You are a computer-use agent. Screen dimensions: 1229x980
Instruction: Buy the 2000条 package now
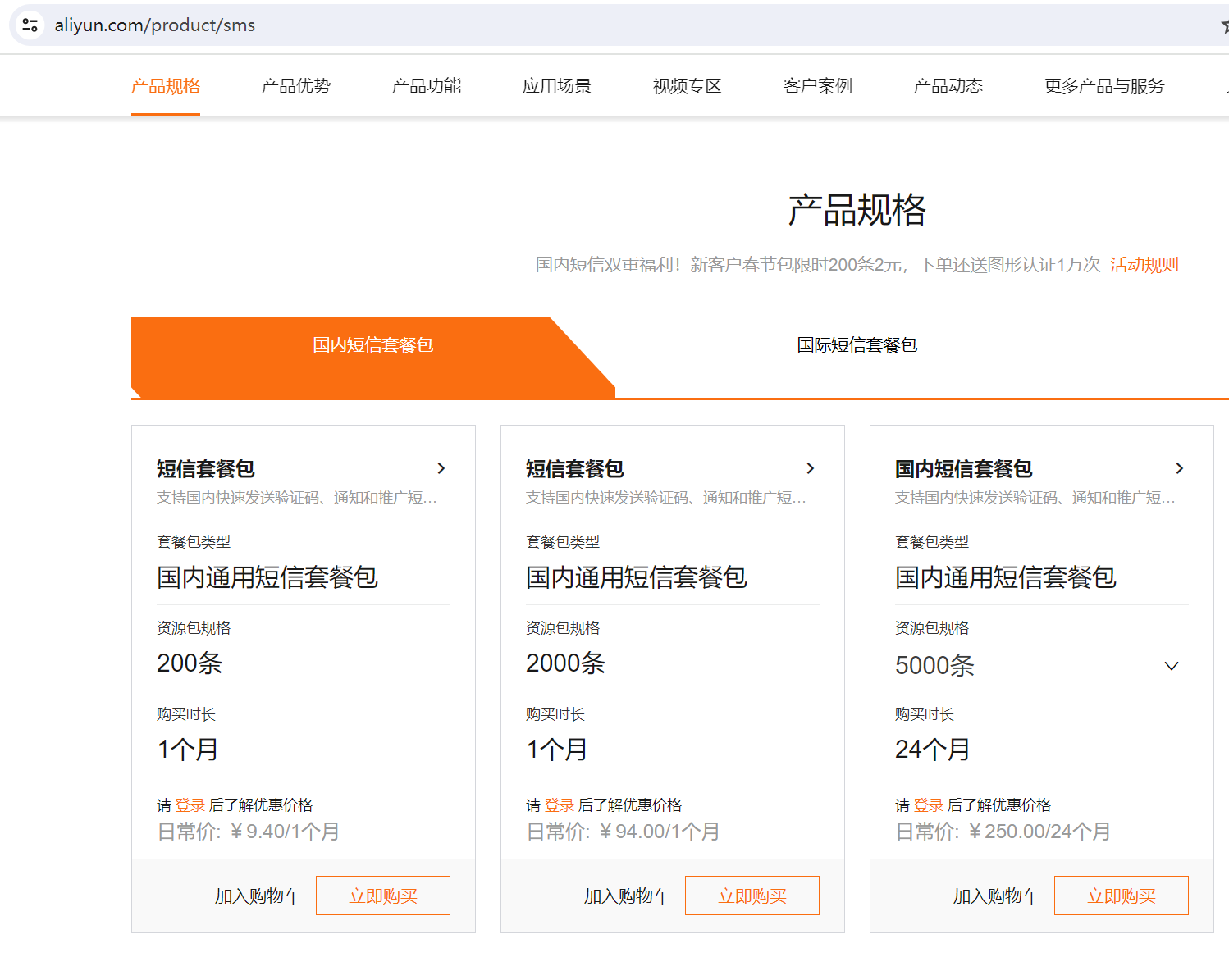click(x=752, y=896)
